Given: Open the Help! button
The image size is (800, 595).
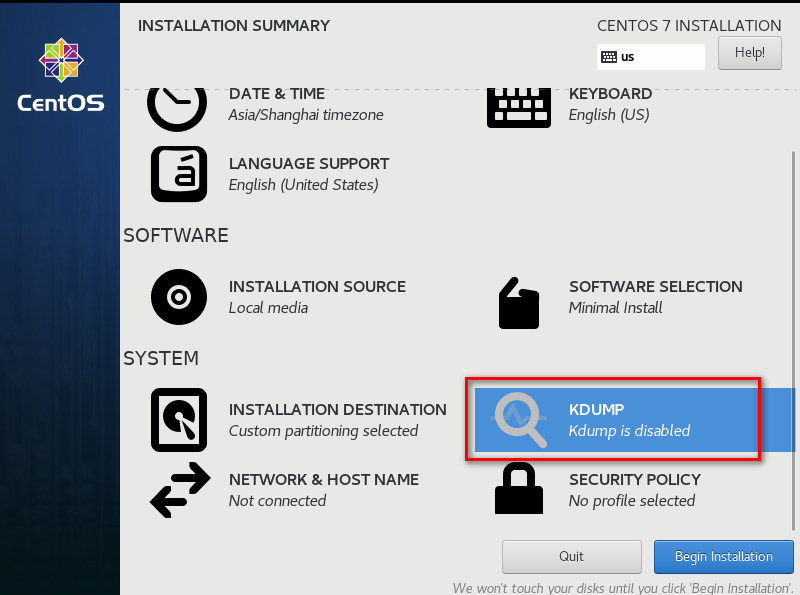Looking at the screenshot, I should (749, 53).
